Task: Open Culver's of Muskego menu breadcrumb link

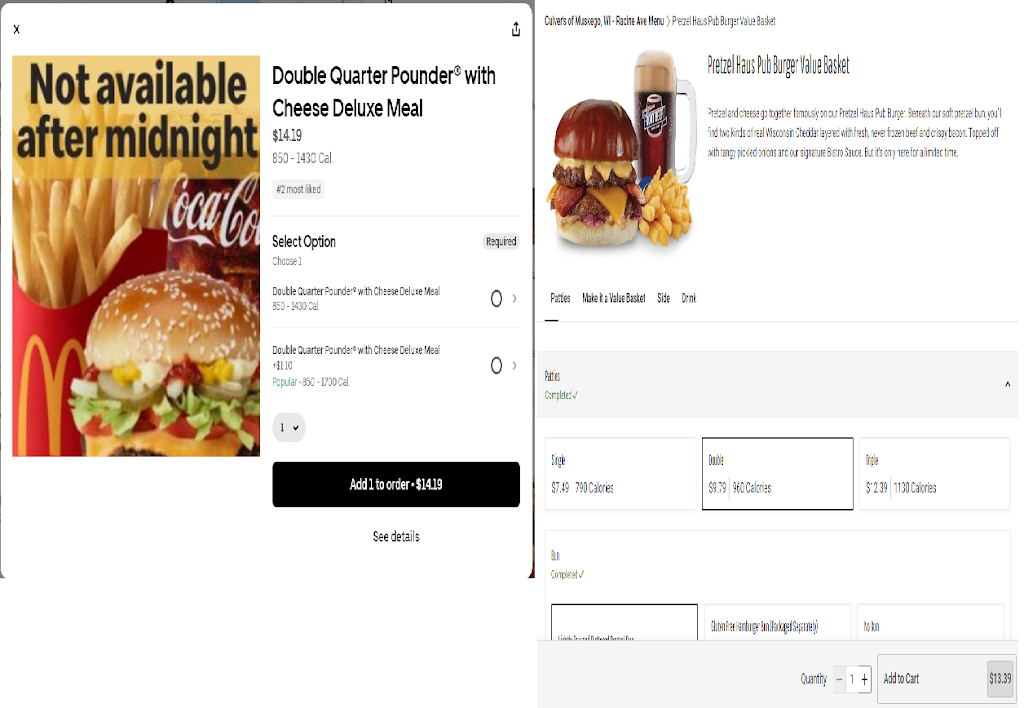Action: pos(604,21)
